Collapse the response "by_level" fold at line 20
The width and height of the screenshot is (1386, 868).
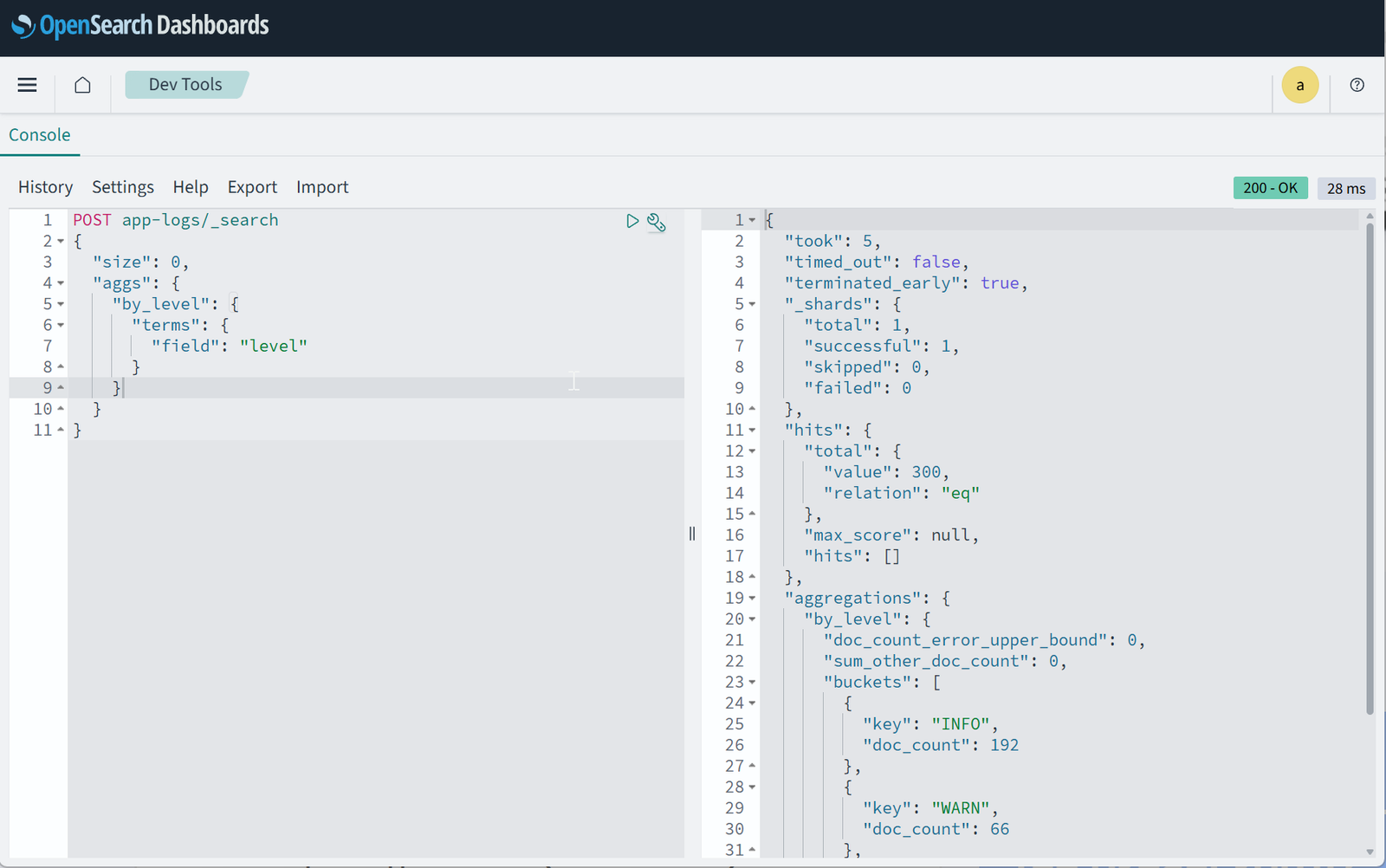[752, 619]
